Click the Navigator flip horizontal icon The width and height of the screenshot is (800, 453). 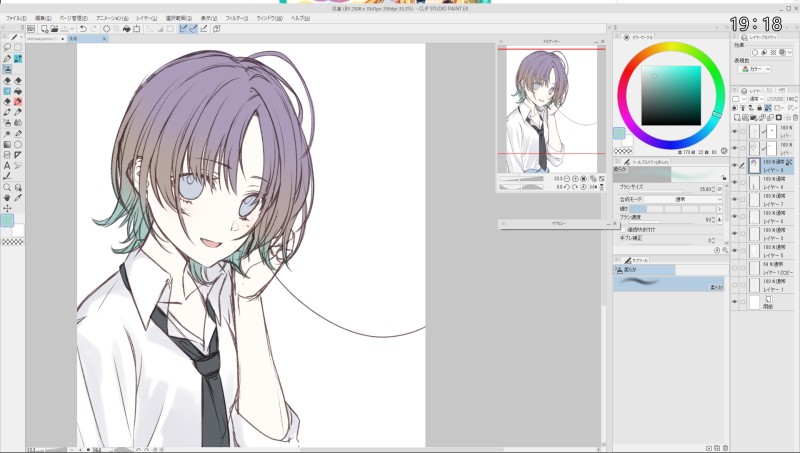[x=593, y=187]
